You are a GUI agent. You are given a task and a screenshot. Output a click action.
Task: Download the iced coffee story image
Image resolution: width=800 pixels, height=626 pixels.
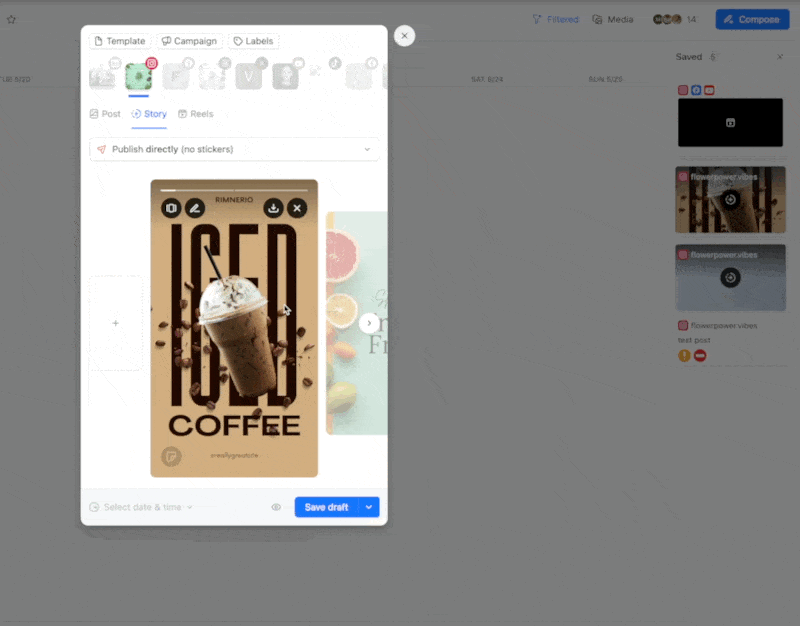click(x=273, y=208)
